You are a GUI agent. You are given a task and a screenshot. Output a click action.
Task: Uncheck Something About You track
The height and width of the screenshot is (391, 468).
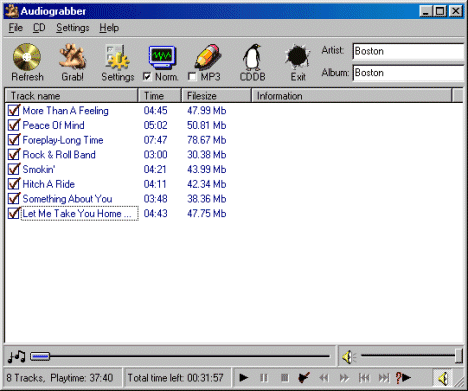click(x=14, y=198)
